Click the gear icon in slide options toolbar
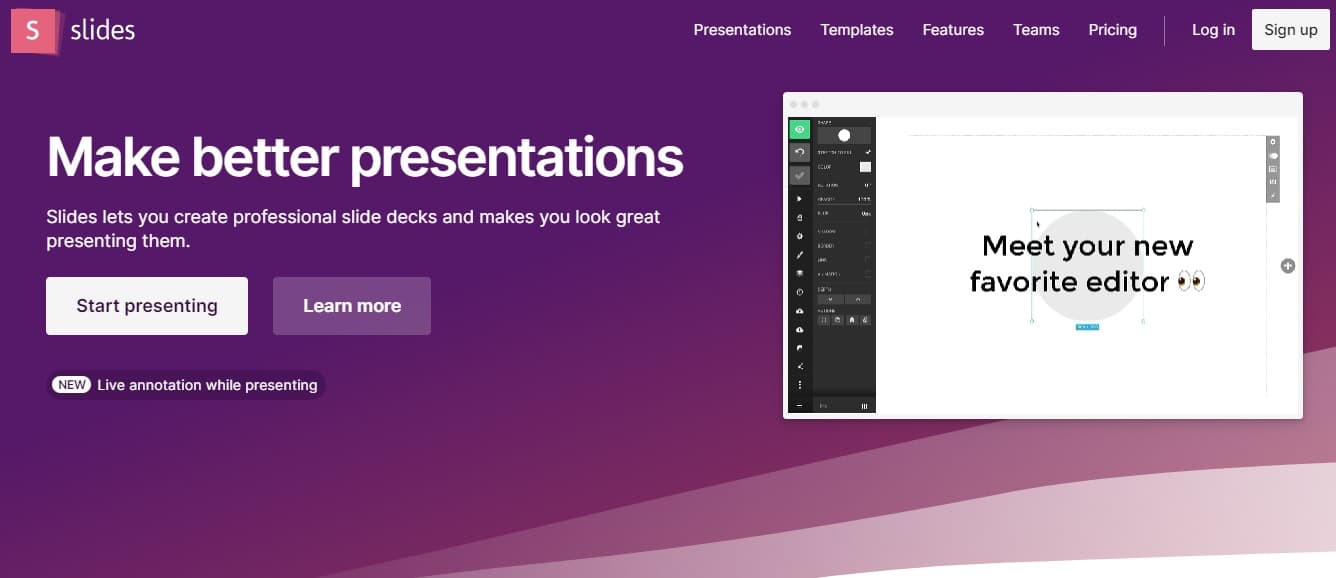The image size is (1336, 578). click(x=1273, y=142)
